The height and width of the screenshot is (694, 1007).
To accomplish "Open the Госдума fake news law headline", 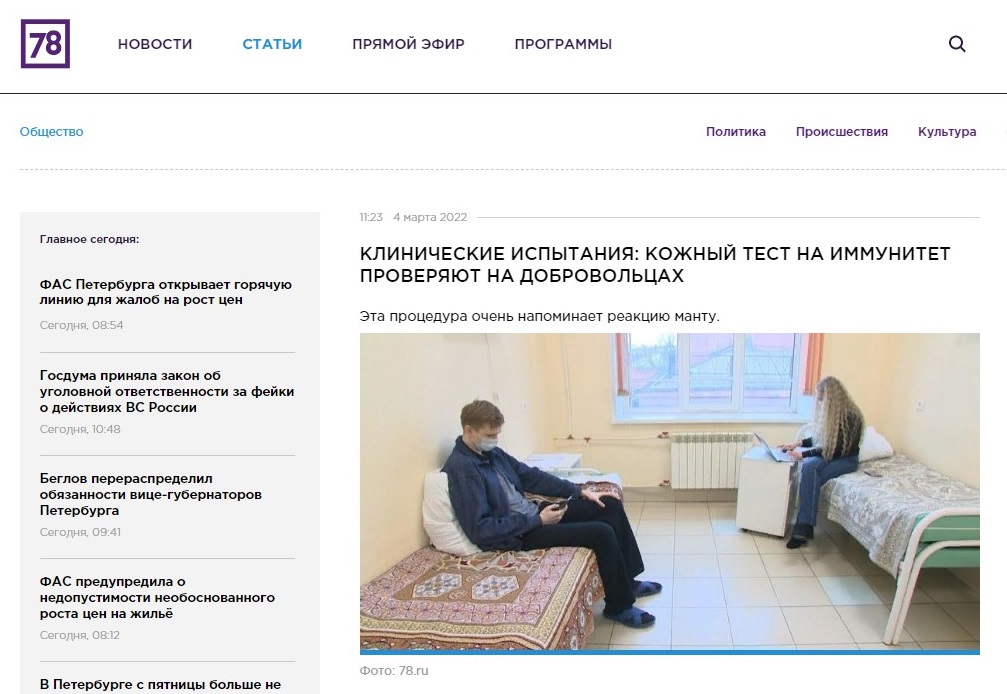I will [167, 391].
